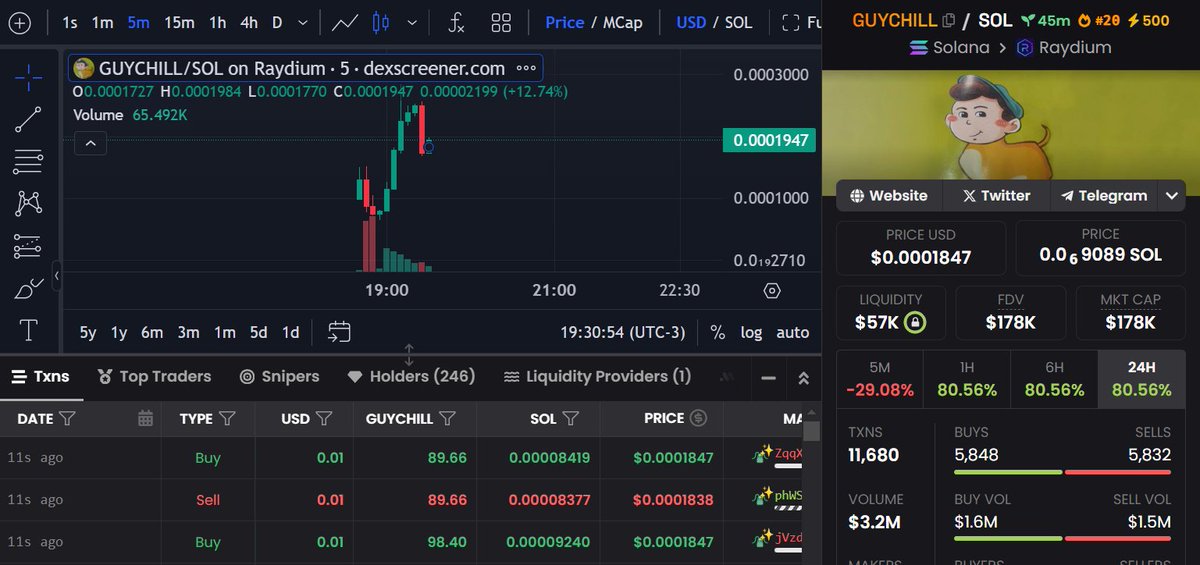Open the Top Traders tab
1200x565 pixels.
[x=154, y=376]
